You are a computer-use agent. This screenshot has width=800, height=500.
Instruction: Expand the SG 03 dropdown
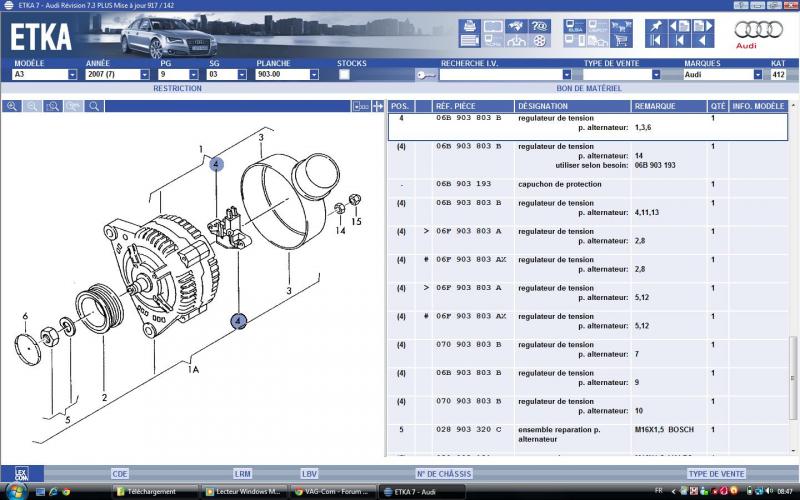pos(242,74)
